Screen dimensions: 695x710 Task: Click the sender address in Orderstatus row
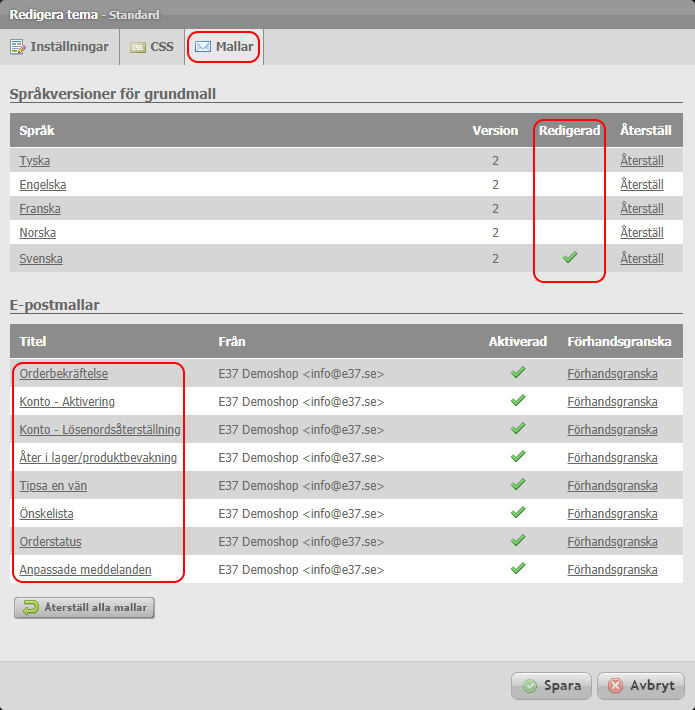pyautogui.click(x=301, y=542)
